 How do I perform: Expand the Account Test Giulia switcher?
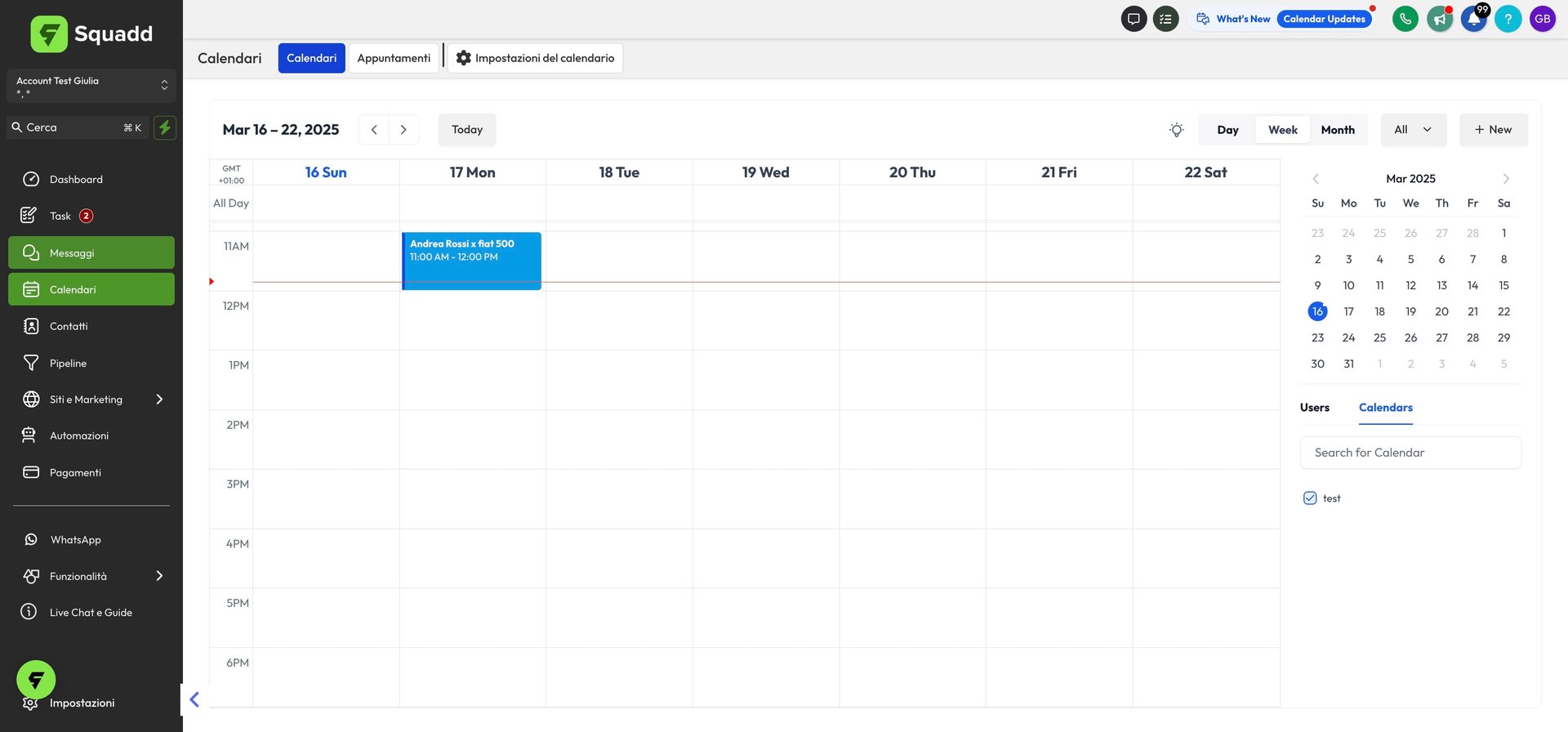tap(91, 86)
